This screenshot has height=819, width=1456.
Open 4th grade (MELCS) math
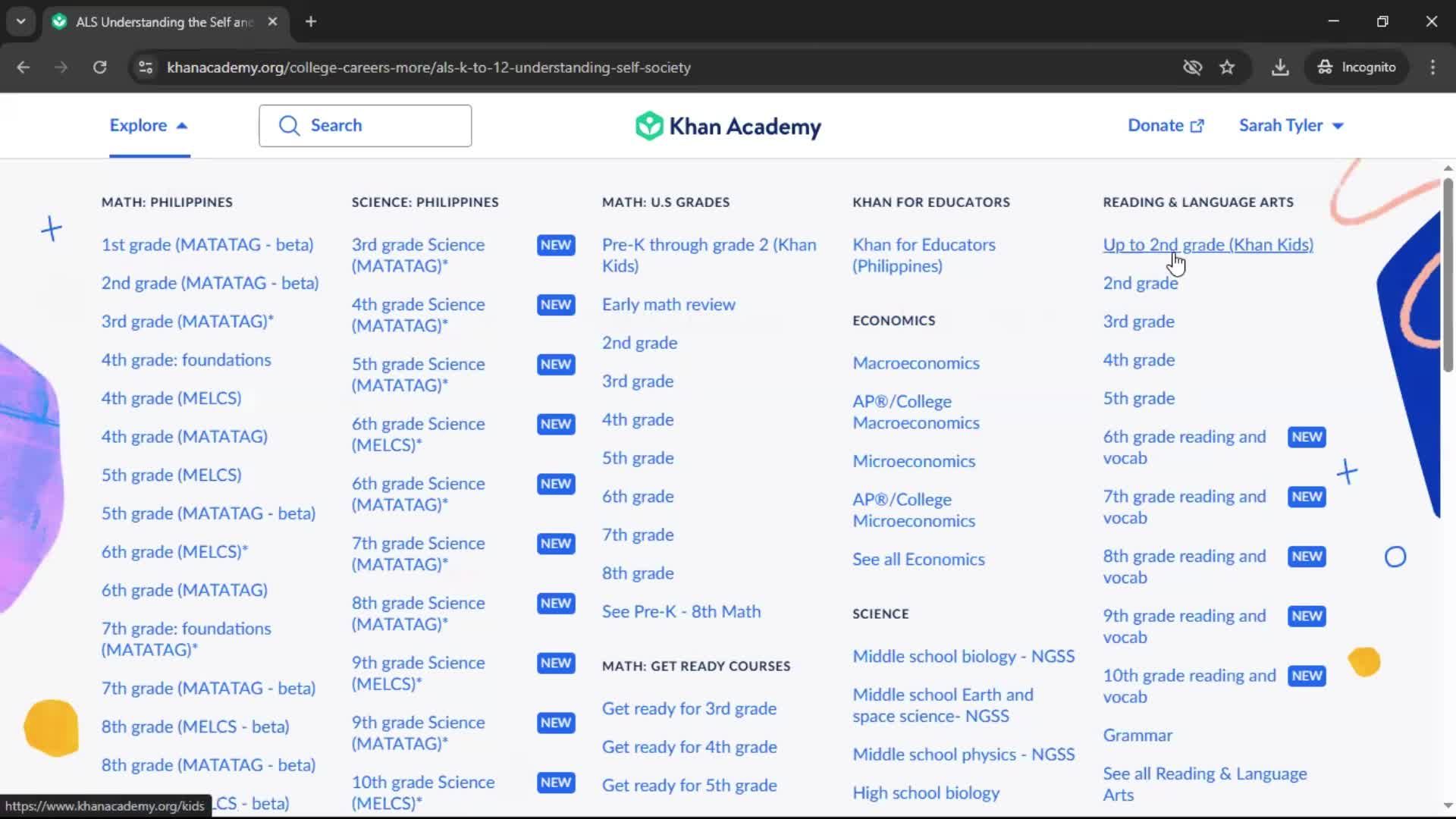pyautogui.click(x=171, y=398)
